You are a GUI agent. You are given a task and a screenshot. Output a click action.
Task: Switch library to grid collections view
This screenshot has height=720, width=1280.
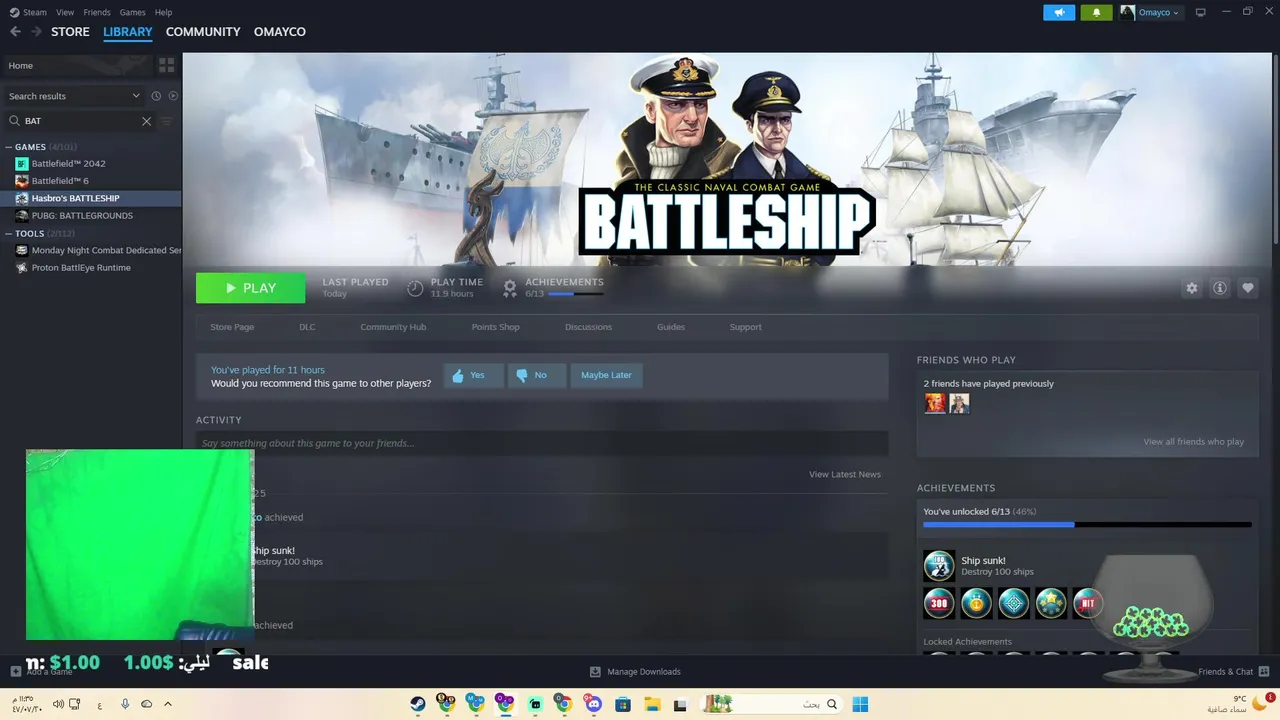pos(167,65)
